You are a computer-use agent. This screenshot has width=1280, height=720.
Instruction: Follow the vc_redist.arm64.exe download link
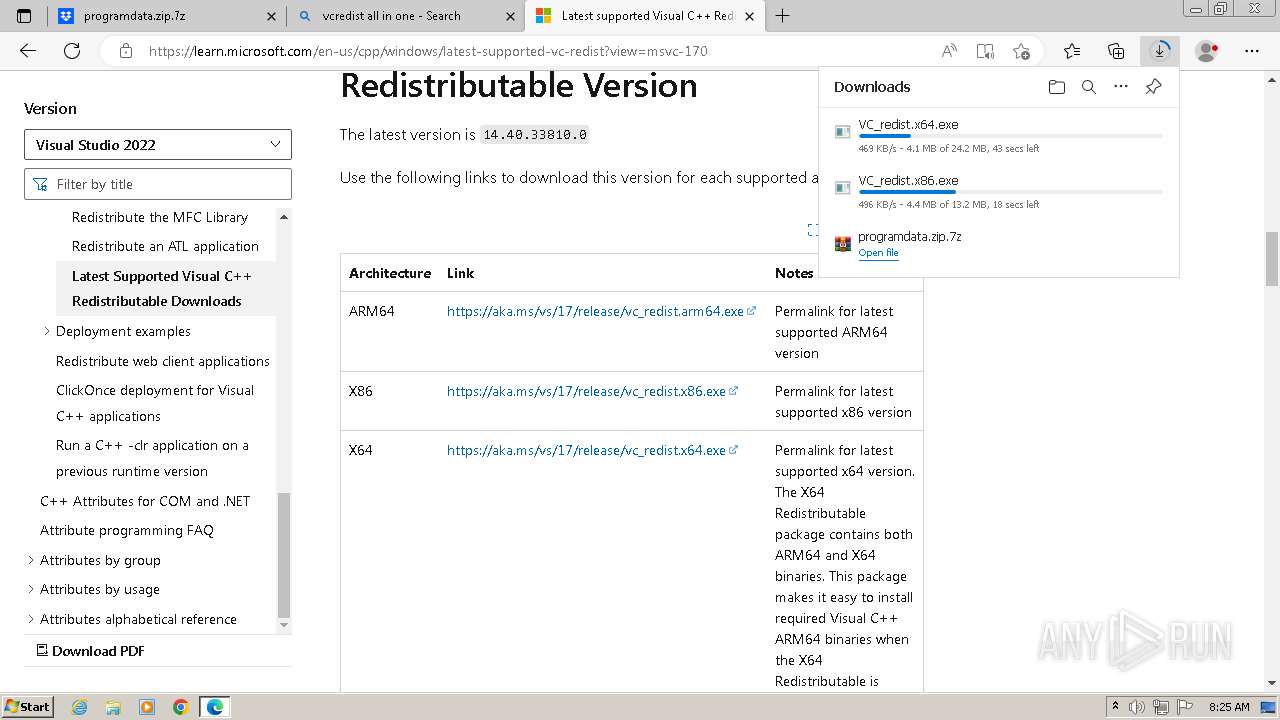pyautogui.click(x=601, y=311)
